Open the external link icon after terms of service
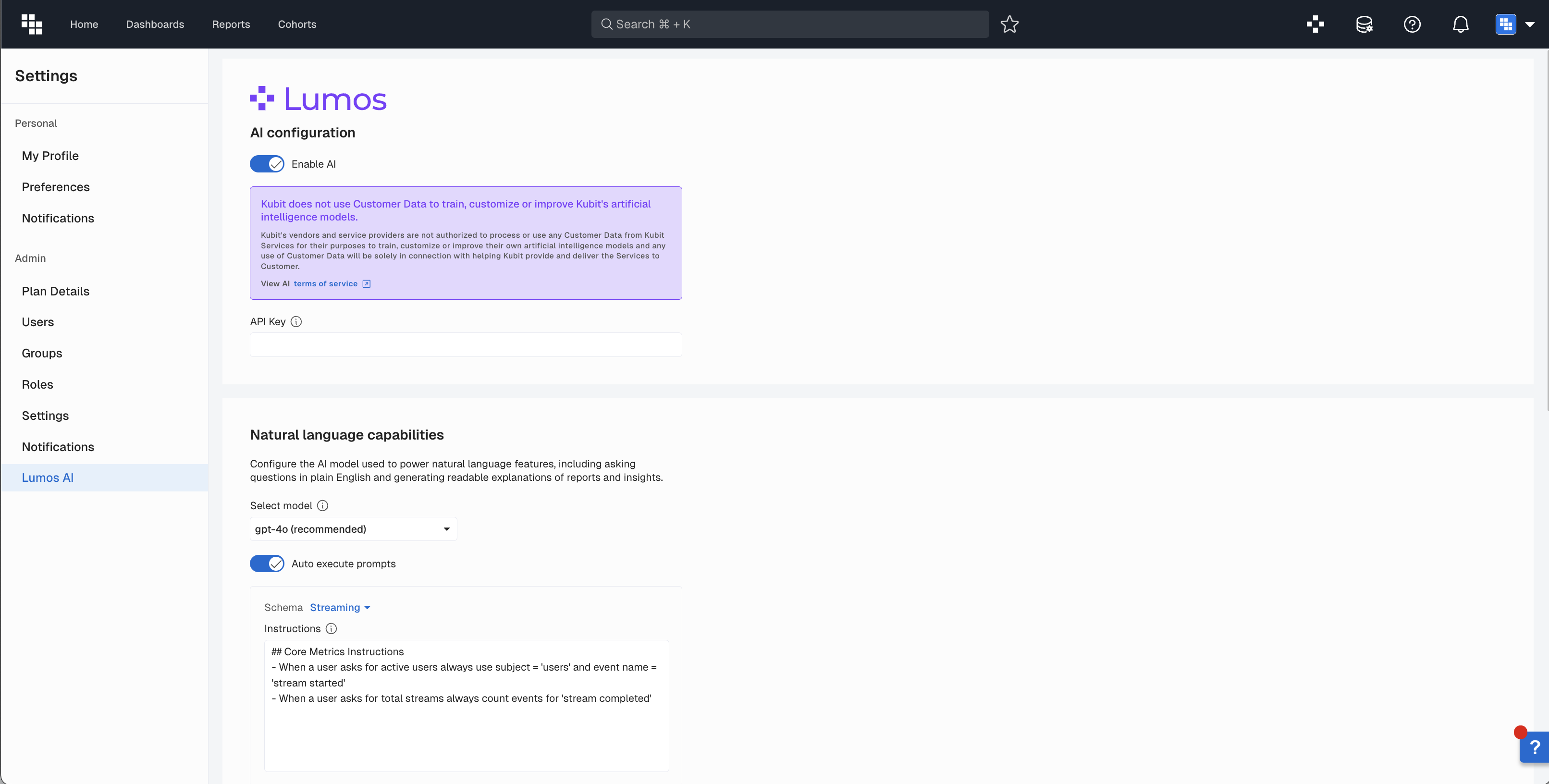 pyautogui.click(x=366, y=284)
